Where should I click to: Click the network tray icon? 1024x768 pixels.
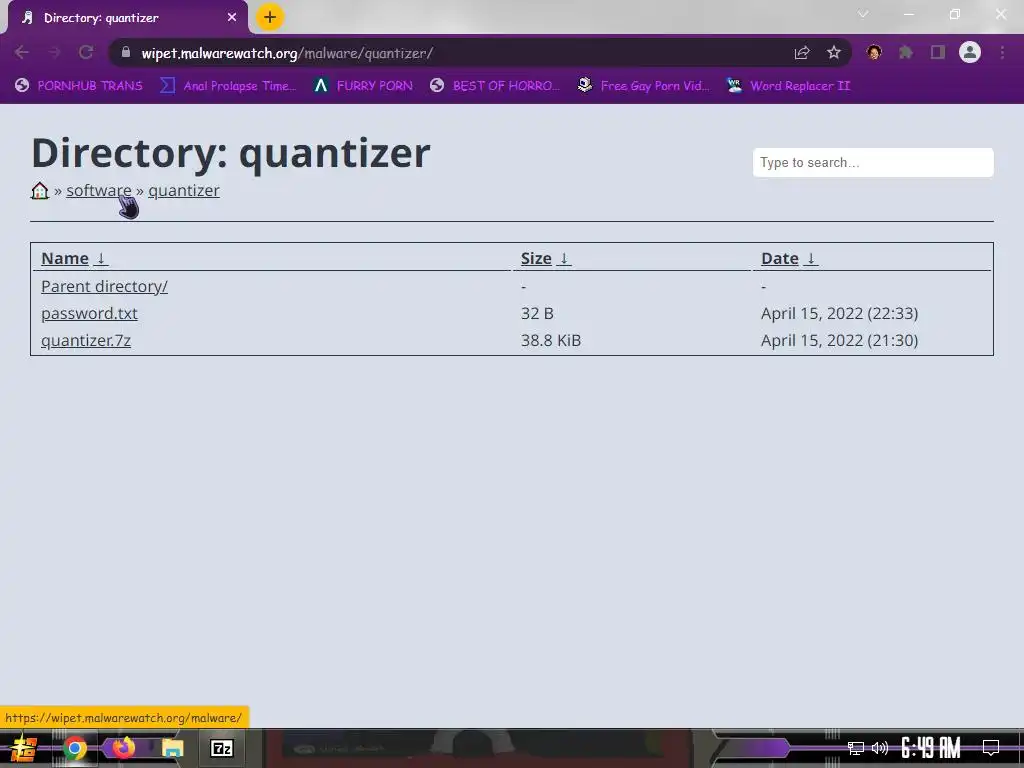tap(856, 748)
